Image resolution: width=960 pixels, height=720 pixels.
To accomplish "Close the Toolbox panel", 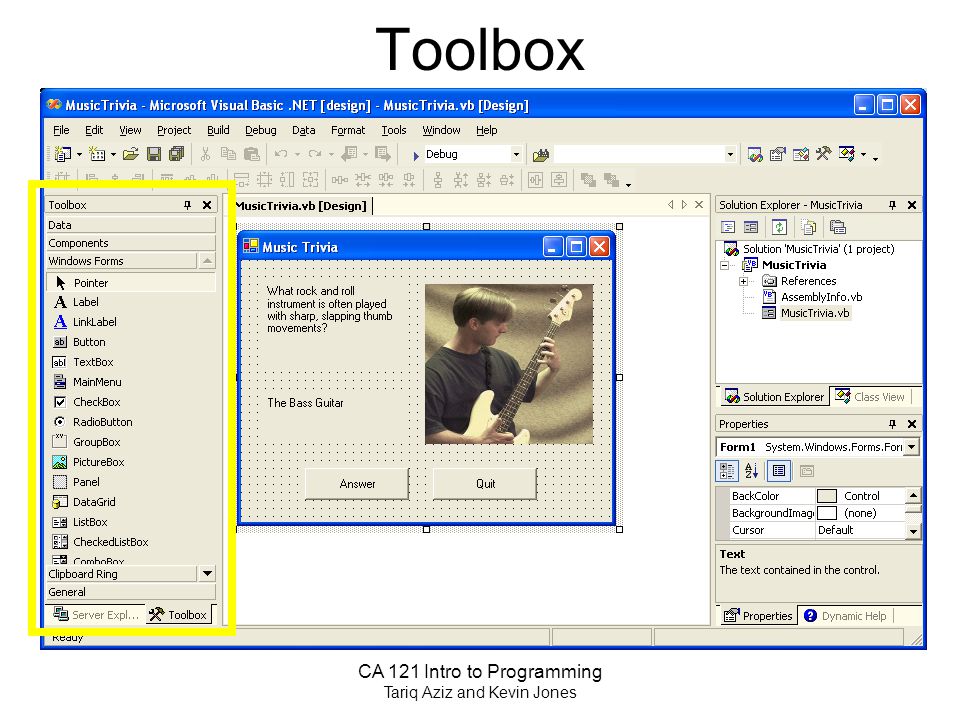I will (207, 205).
